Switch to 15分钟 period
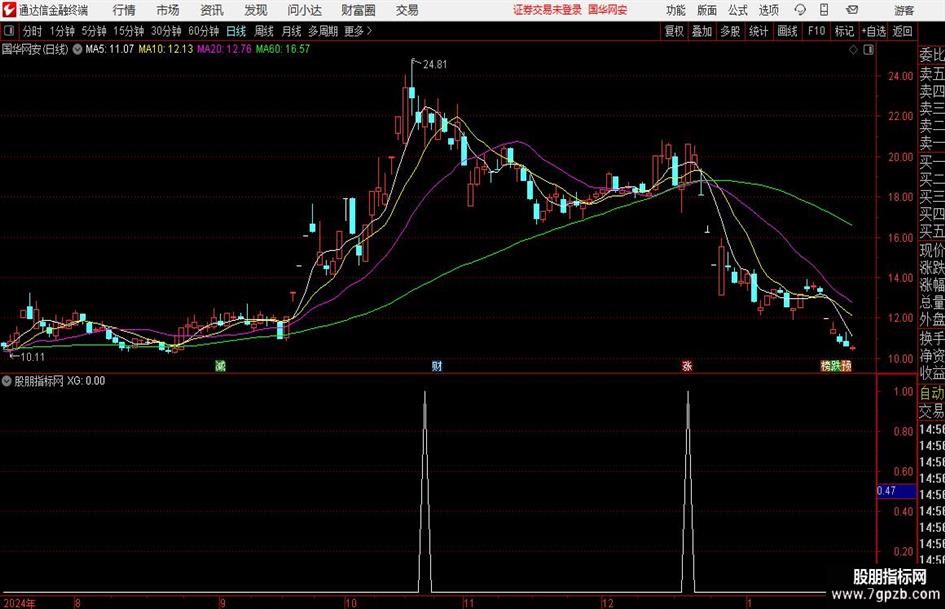Screen dimensions: 945x609 [x=129, y=31]
